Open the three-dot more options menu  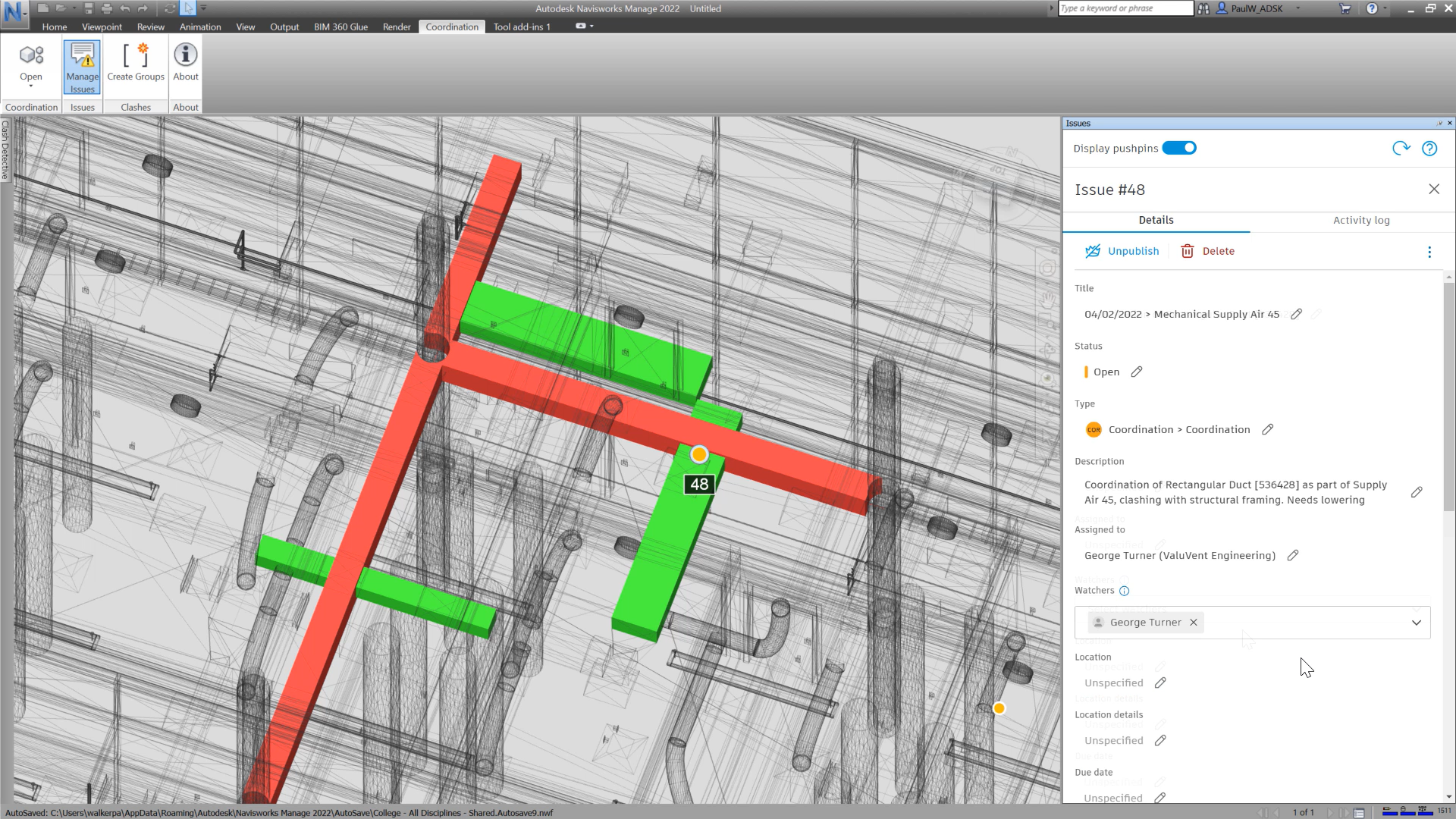(1429, 252)
